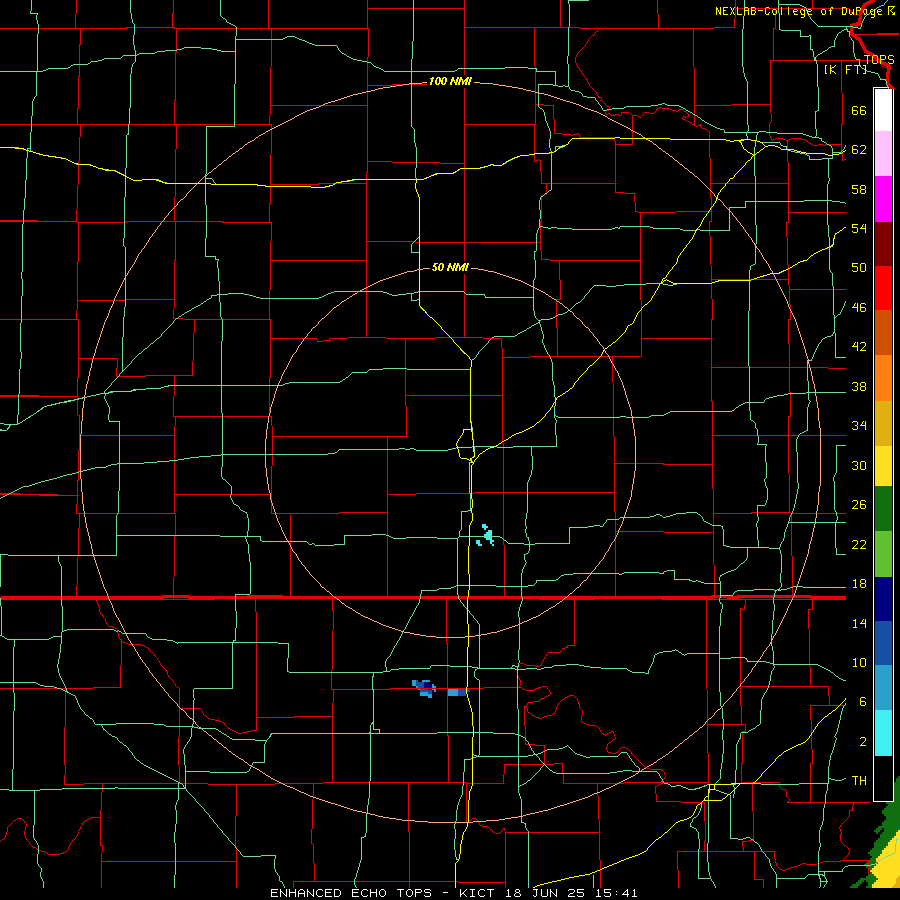
Task: Click the 30 legend value label
Action: 859,465
